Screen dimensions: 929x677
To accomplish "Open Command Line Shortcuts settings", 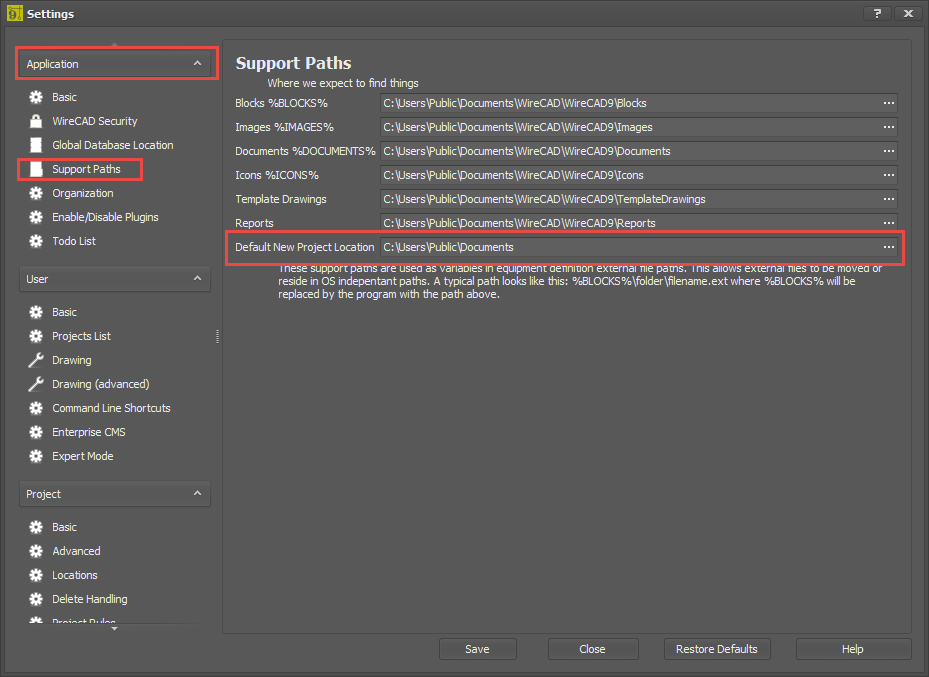I will pyautogui.click(x=111, y=408).
